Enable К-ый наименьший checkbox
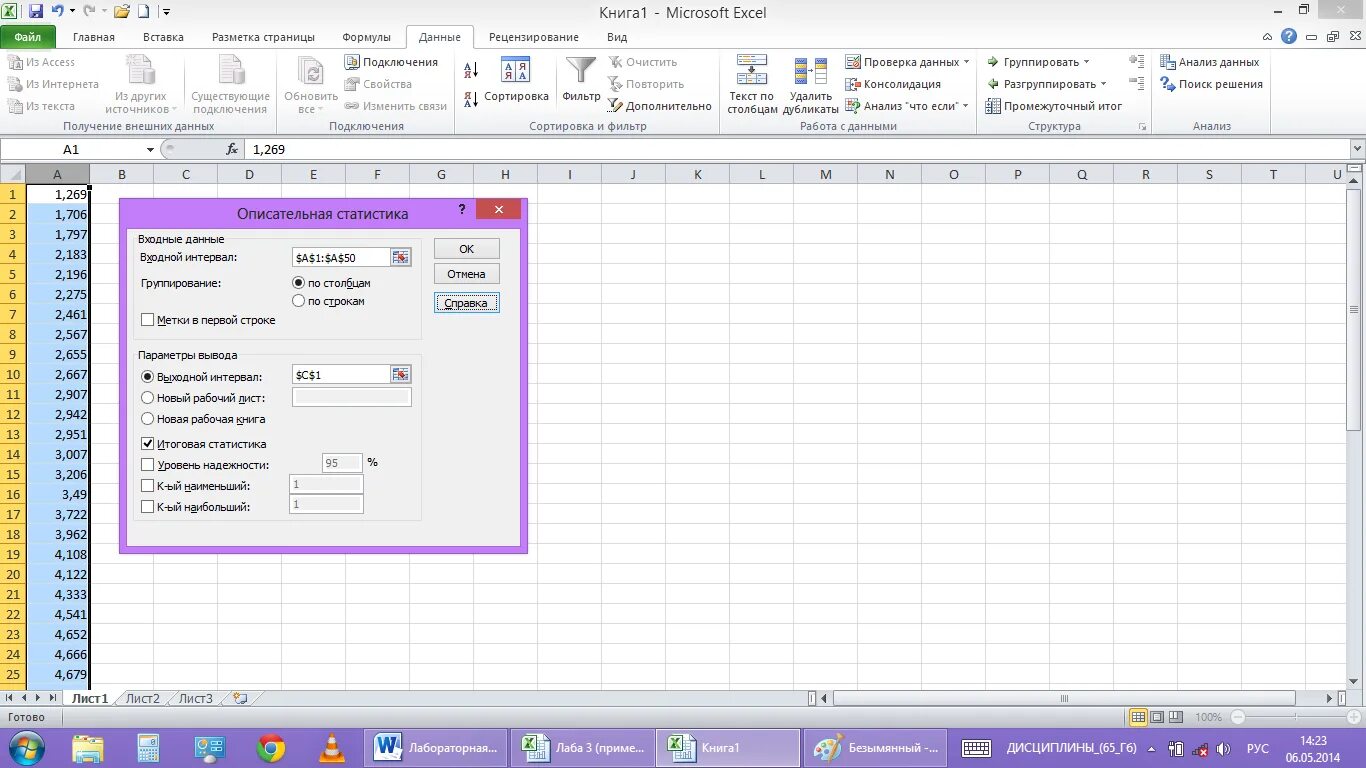Image resolution: width=1366 pixels, height=768 pixels. pos(148,486)
